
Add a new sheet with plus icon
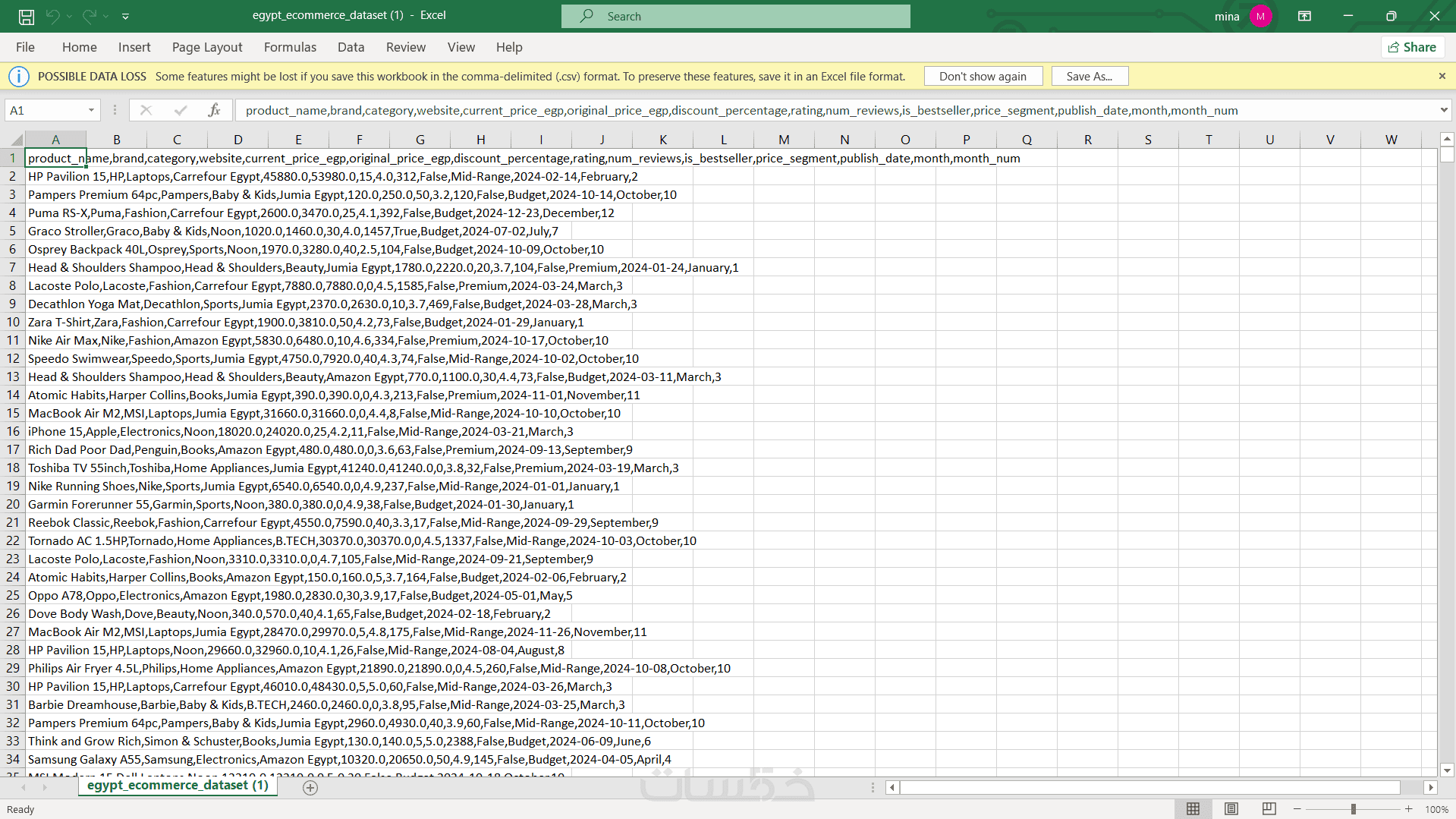point(310,787)
